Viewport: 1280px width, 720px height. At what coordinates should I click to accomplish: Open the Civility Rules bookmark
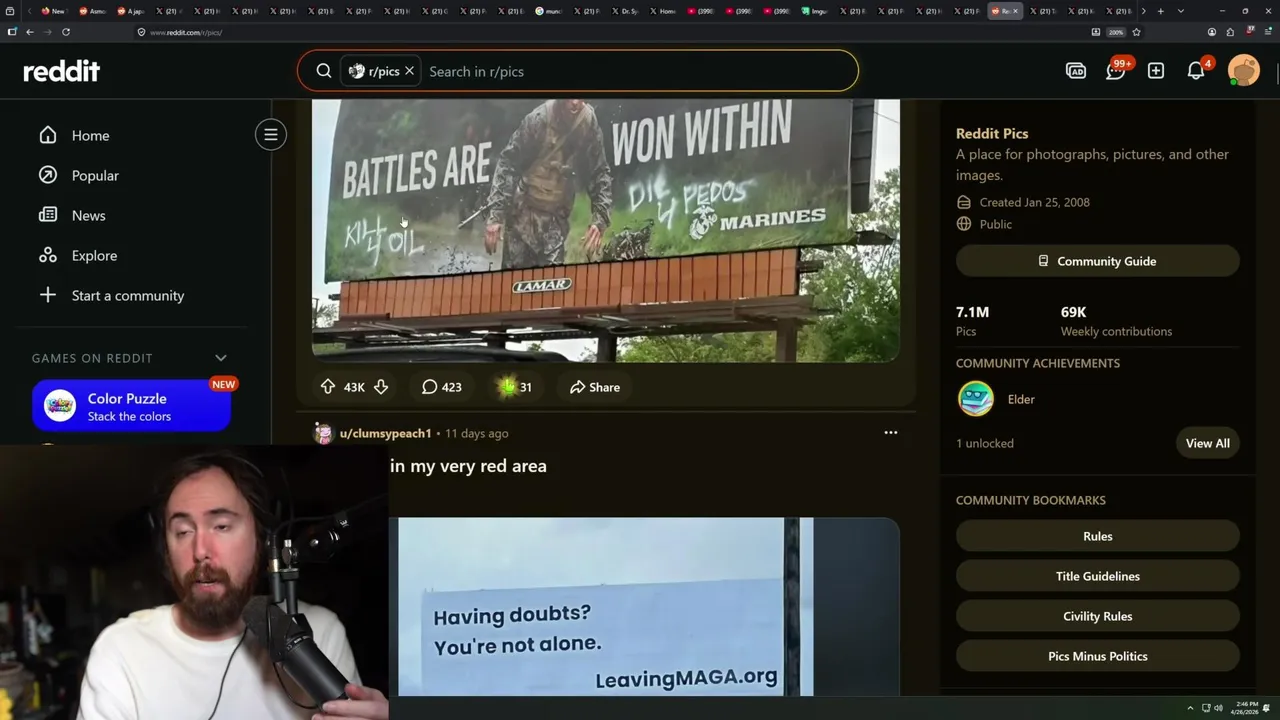click(1098, 616)
